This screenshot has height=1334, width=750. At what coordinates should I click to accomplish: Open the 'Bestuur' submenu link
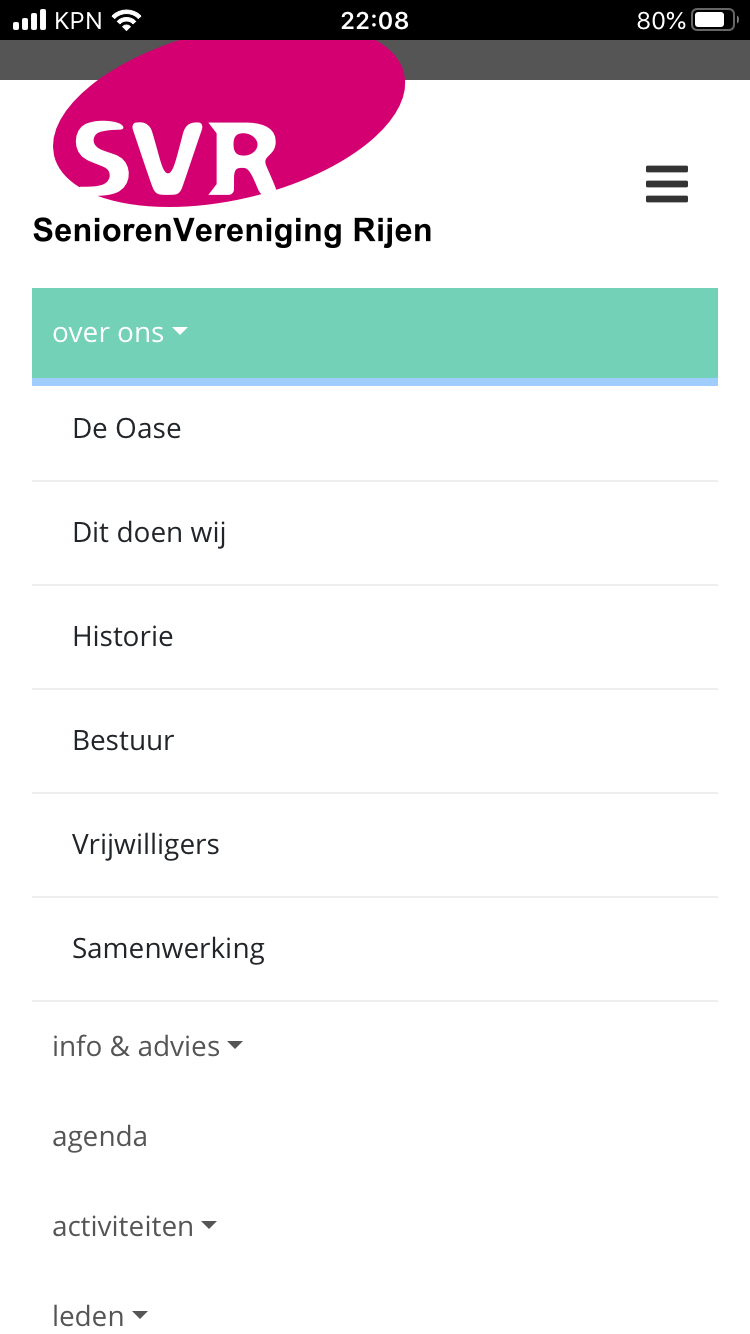pos(375,741)
